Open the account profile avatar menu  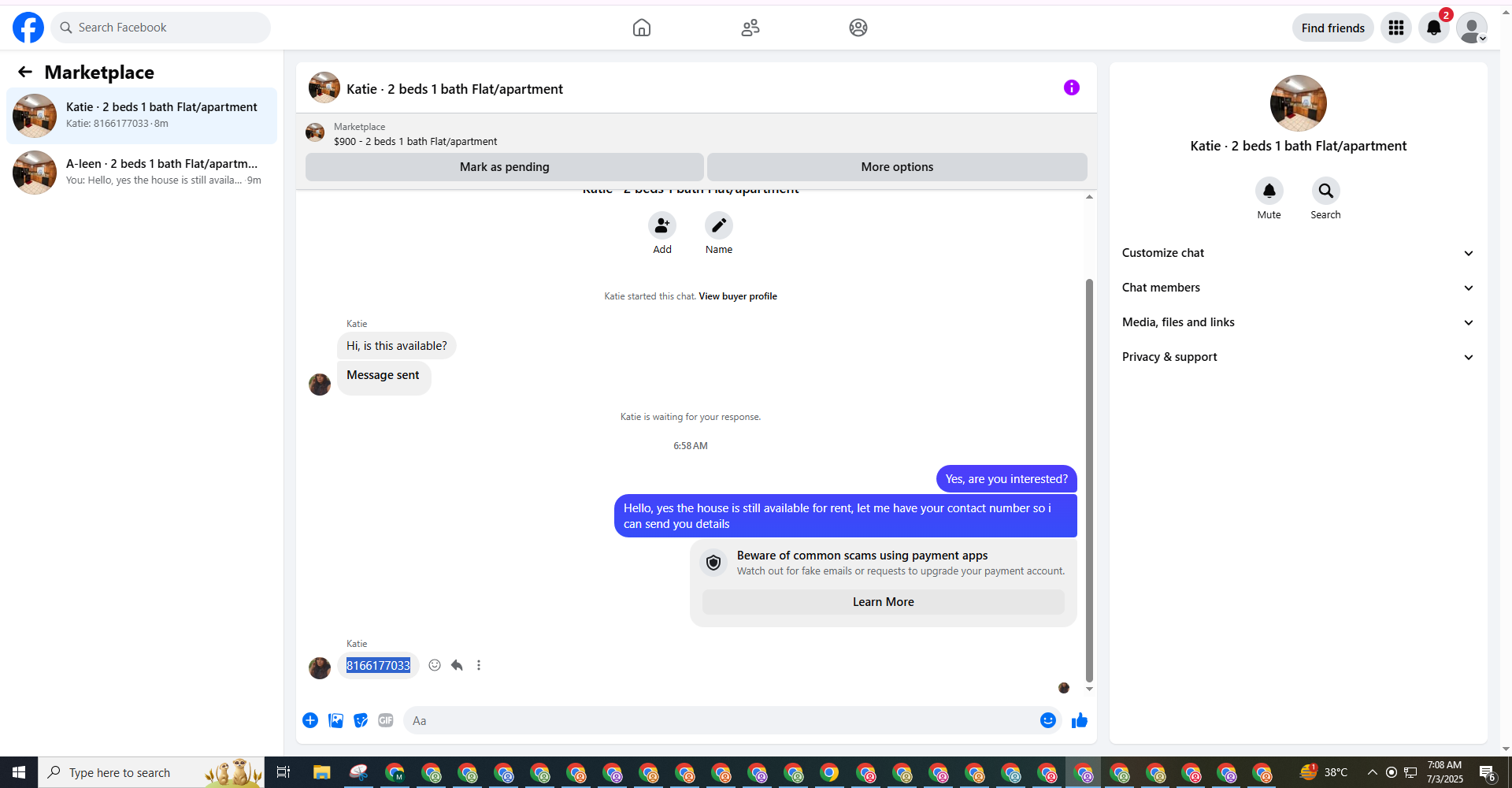[x=1472, y=28]
